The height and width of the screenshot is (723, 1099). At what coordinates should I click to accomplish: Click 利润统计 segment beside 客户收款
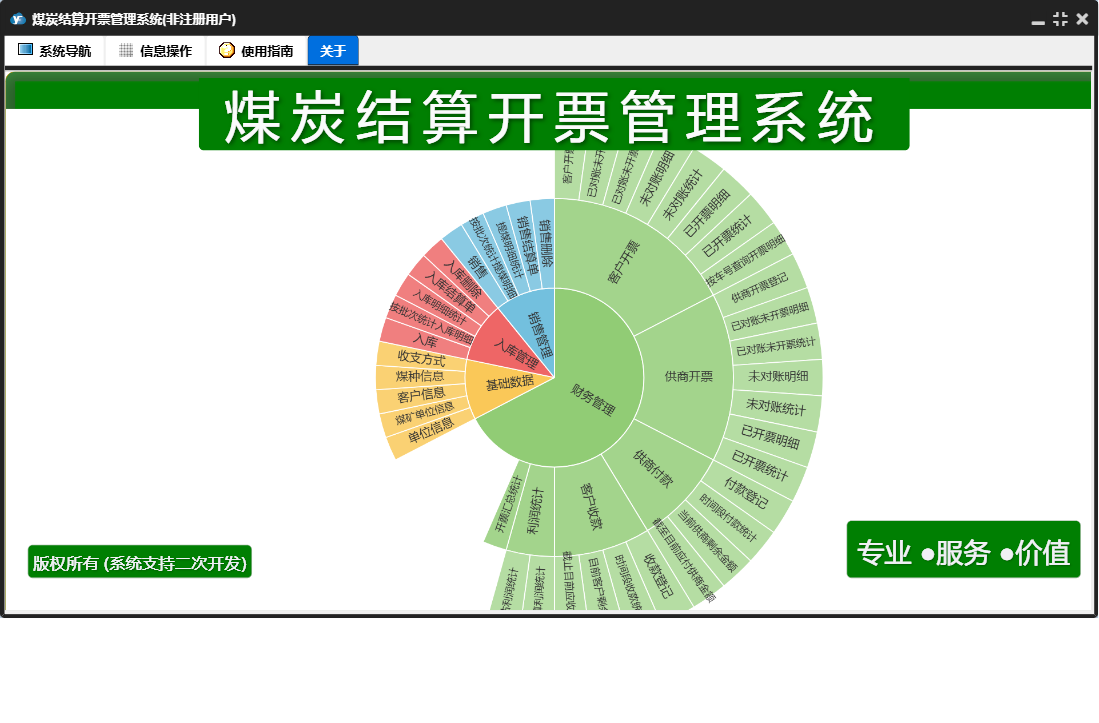535,511
